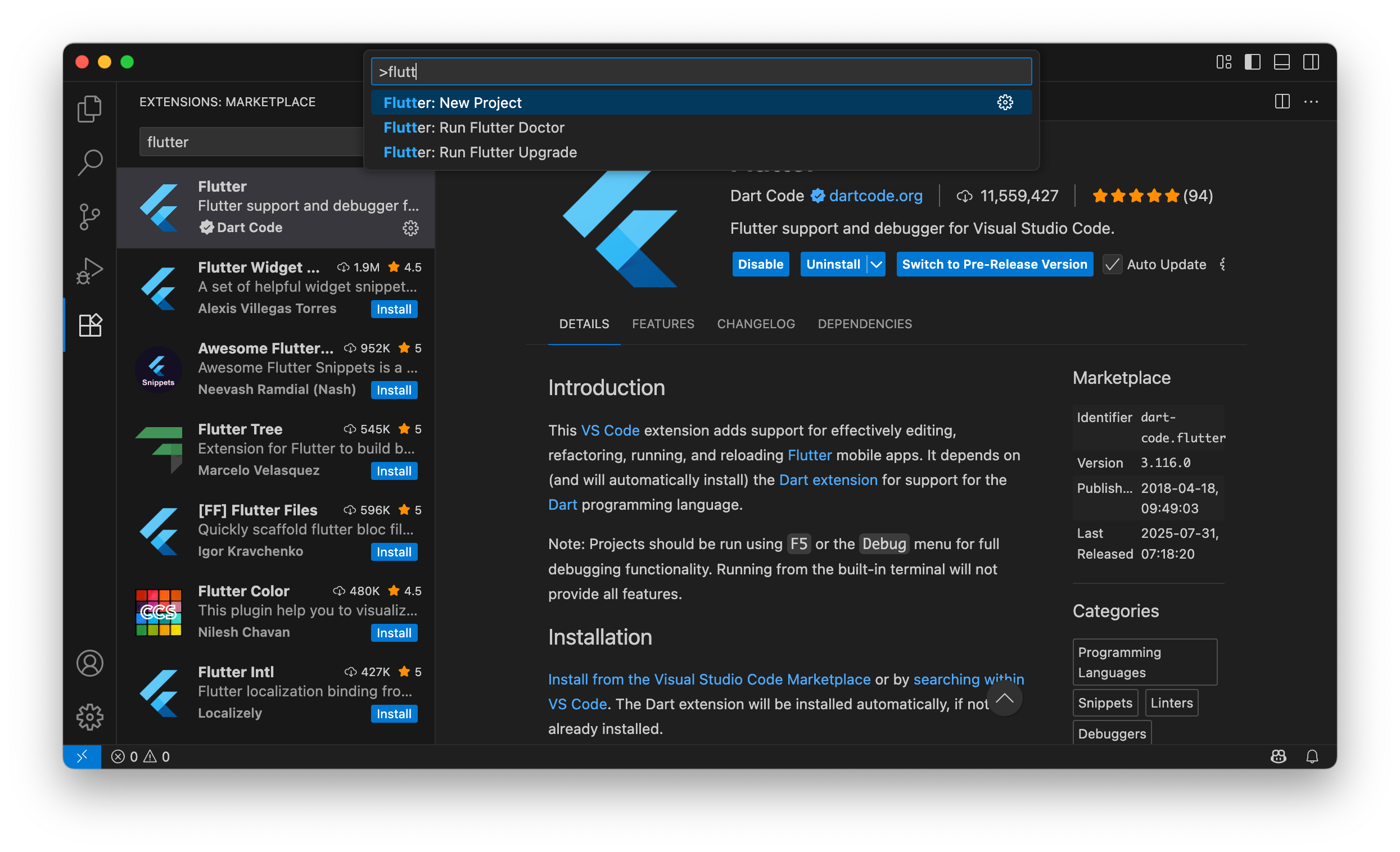Switch to the DETAILS tab
The height and width of the screenshot is (852, 1400).
tap(584, 324)
